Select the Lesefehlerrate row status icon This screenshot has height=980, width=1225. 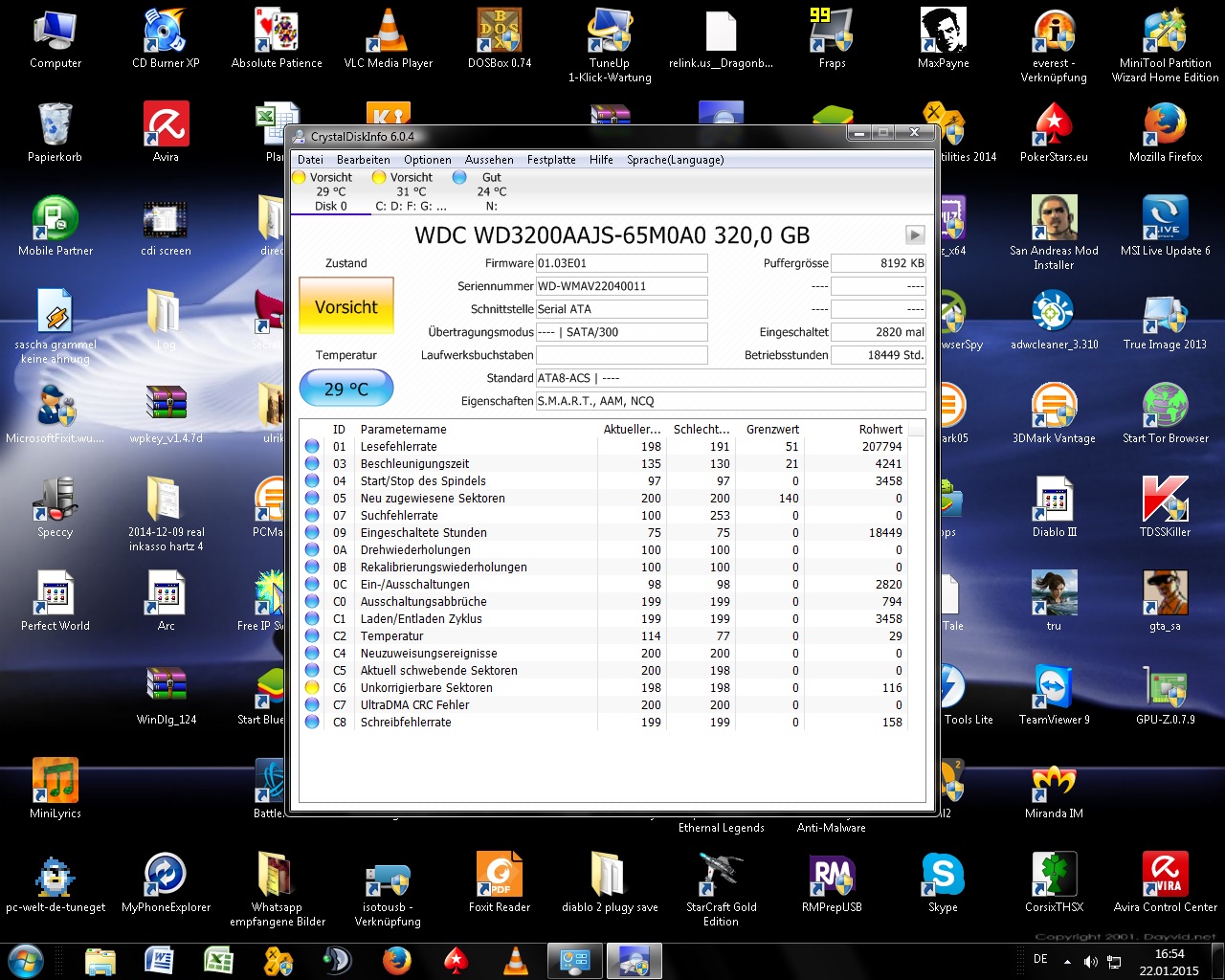(312, 447)
